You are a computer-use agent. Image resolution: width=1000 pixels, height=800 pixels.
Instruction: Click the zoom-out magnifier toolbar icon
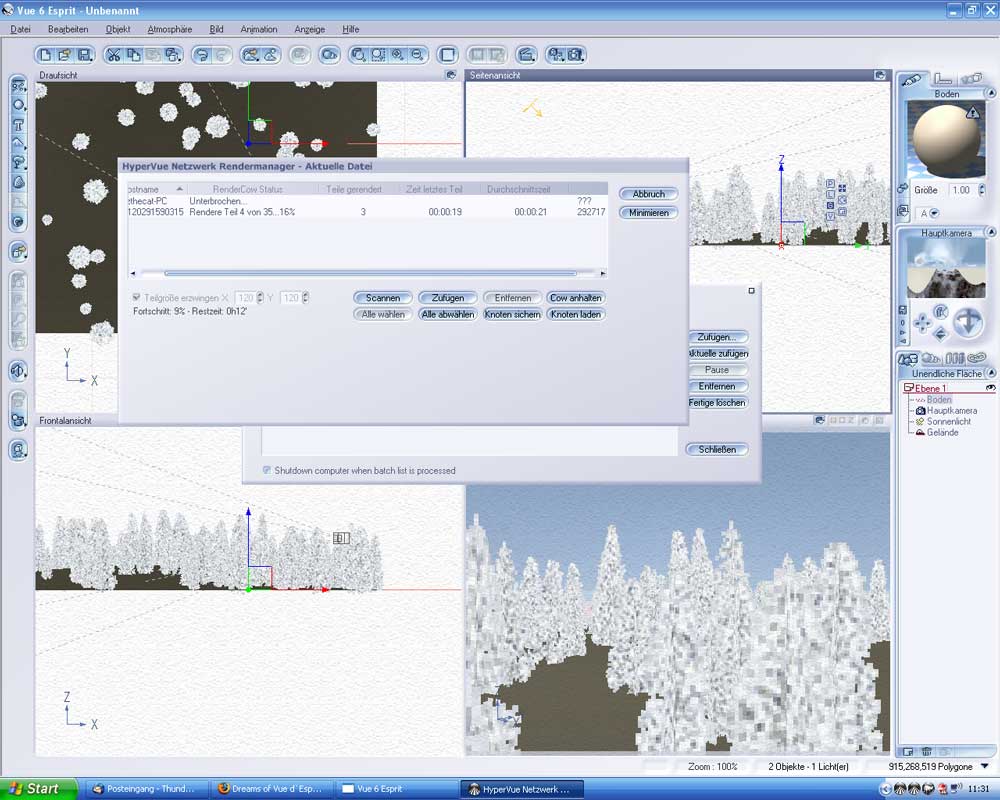417,56
